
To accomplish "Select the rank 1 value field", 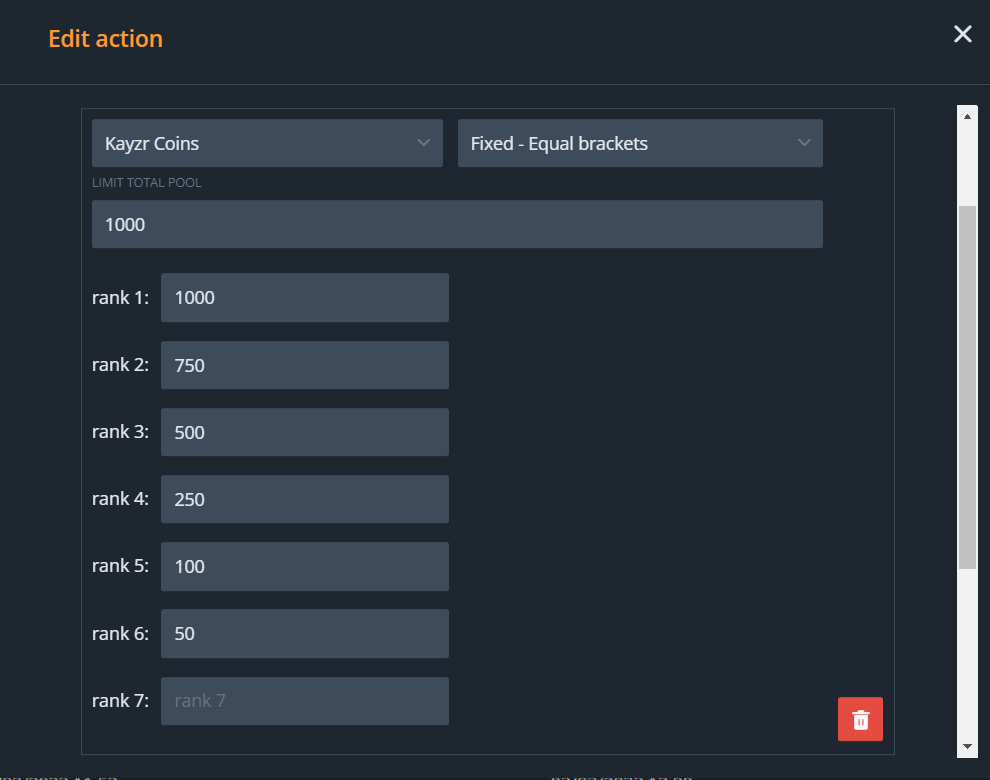I will [x=304, y=298].
